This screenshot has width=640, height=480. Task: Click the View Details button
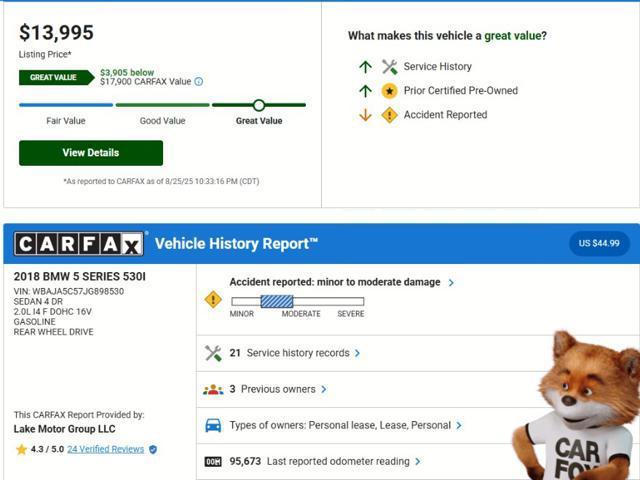pos(91,153)
